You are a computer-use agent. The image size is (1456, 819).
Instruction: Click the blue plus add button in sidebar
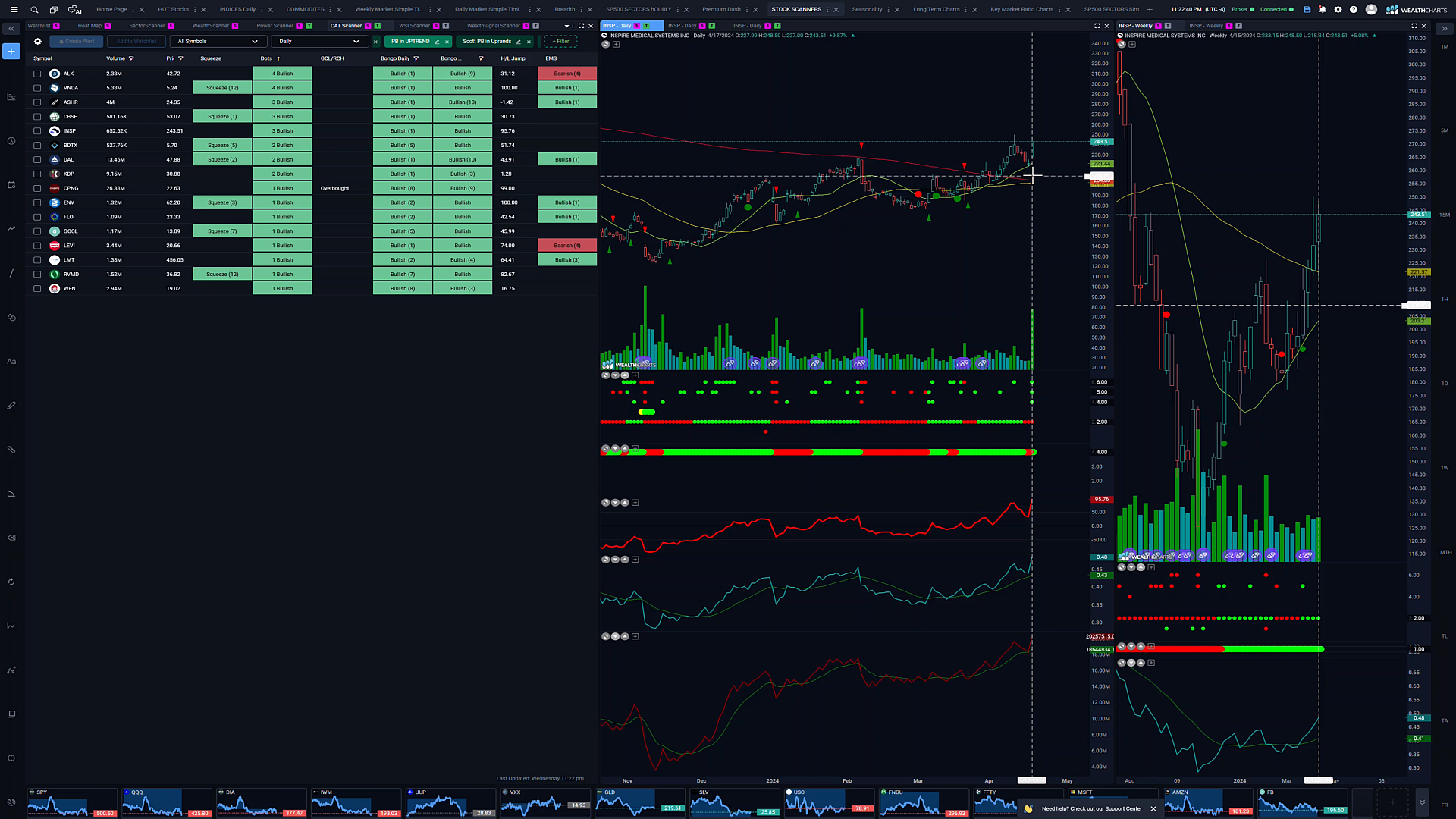[x=11, y=51]
